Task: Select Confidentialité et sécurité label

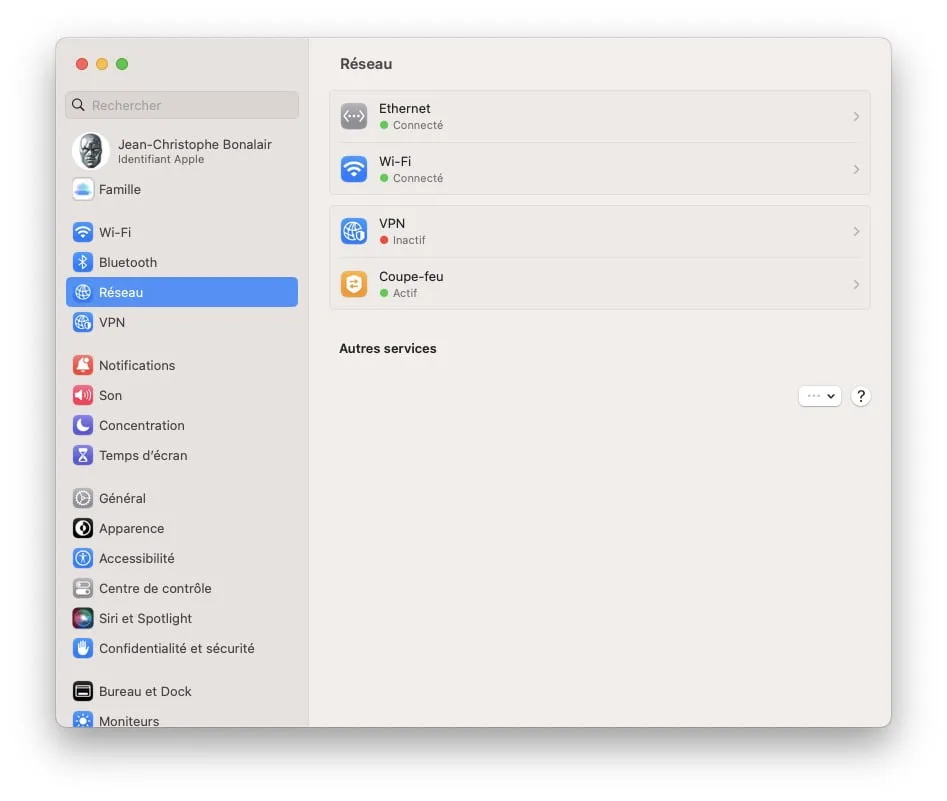Action: 176,648
